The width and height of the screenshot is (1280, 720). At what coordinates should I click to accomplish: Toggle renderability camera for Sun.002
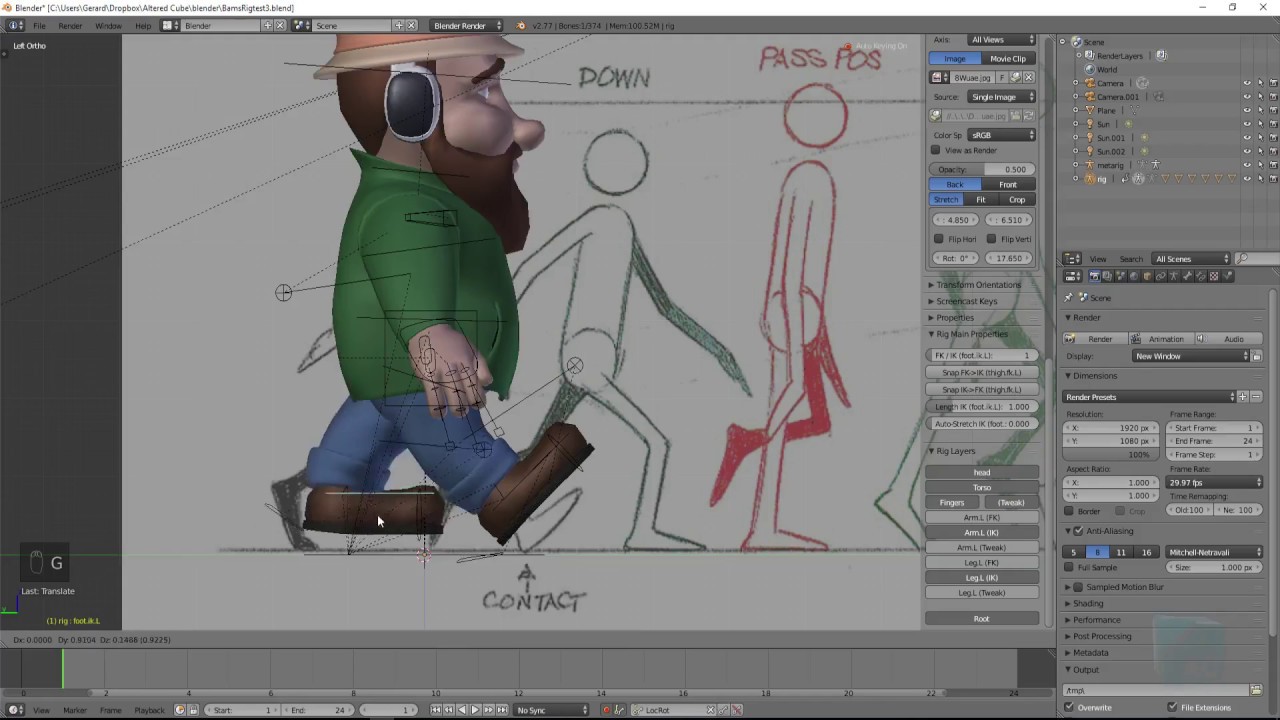(x=1273, y=152)
